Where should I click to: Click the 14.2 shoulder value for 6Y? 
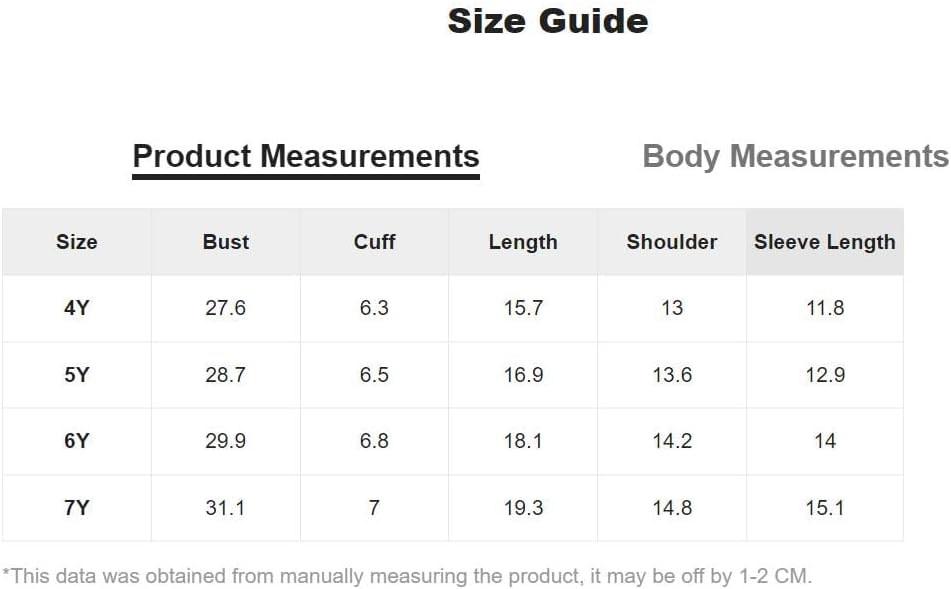click(x=671, y=441)
